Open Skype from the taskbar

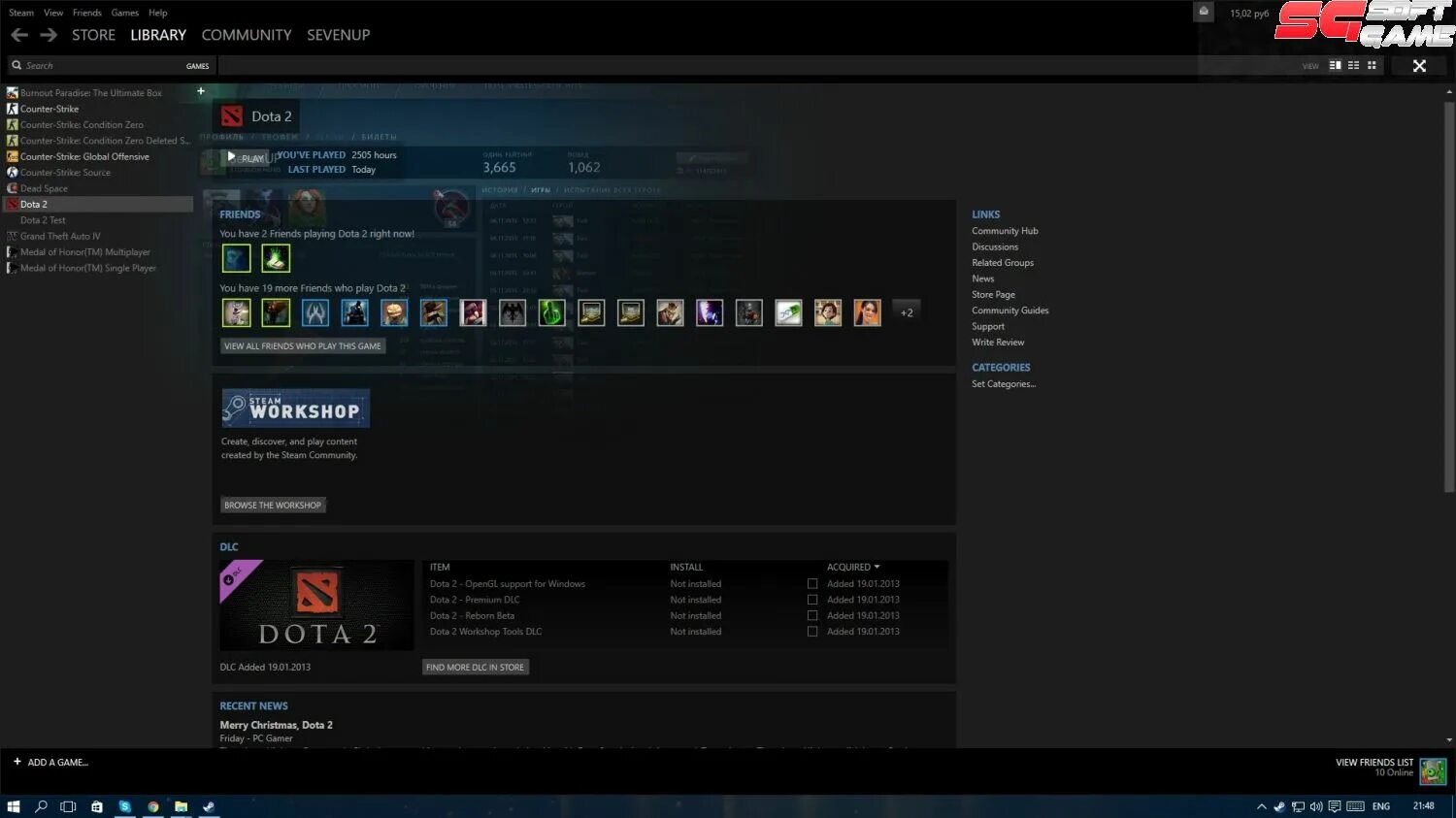pyautogui.click(x=124, y=806)
